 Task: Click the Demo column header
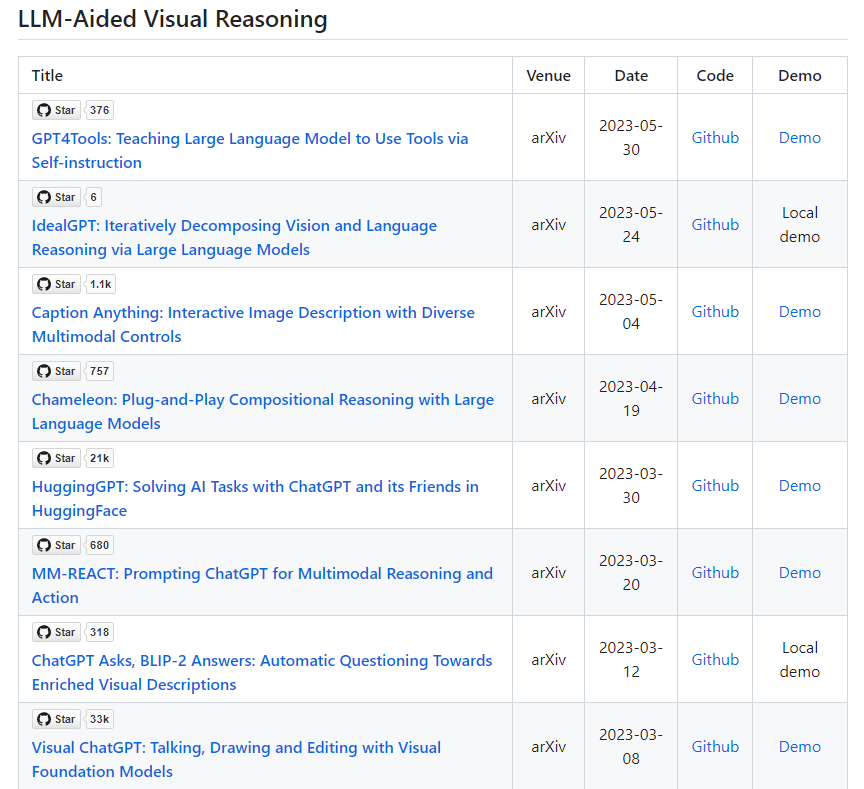(800, 75)
